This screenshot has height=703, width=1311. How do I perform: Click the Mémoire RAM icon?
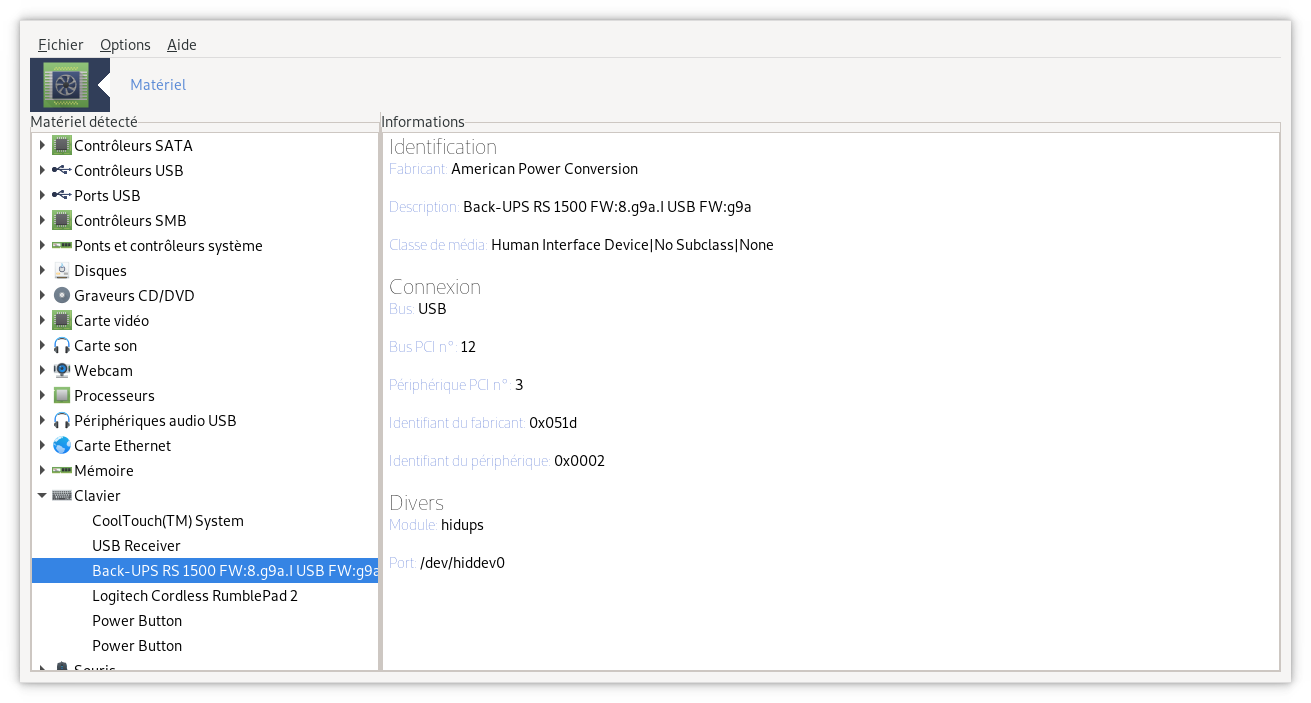pyautogui.click(x=62, y=471)
